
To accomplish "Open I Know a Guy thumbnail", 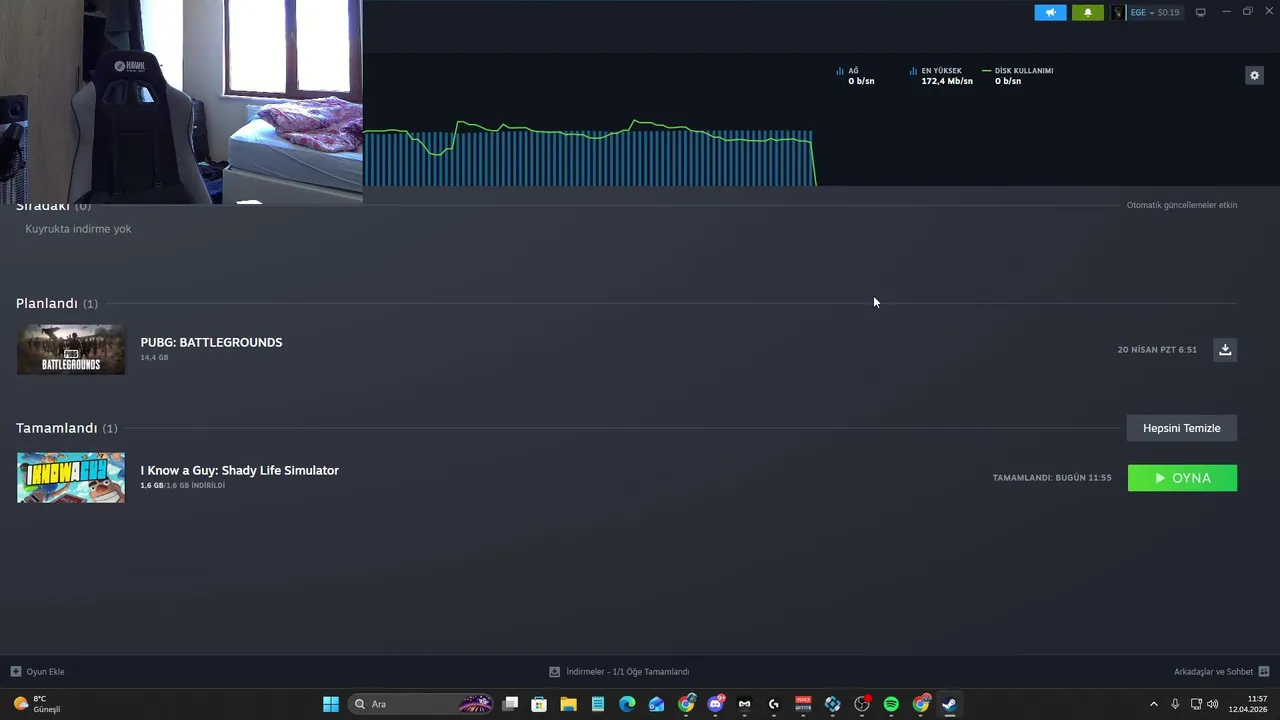I will click(71, 477).
